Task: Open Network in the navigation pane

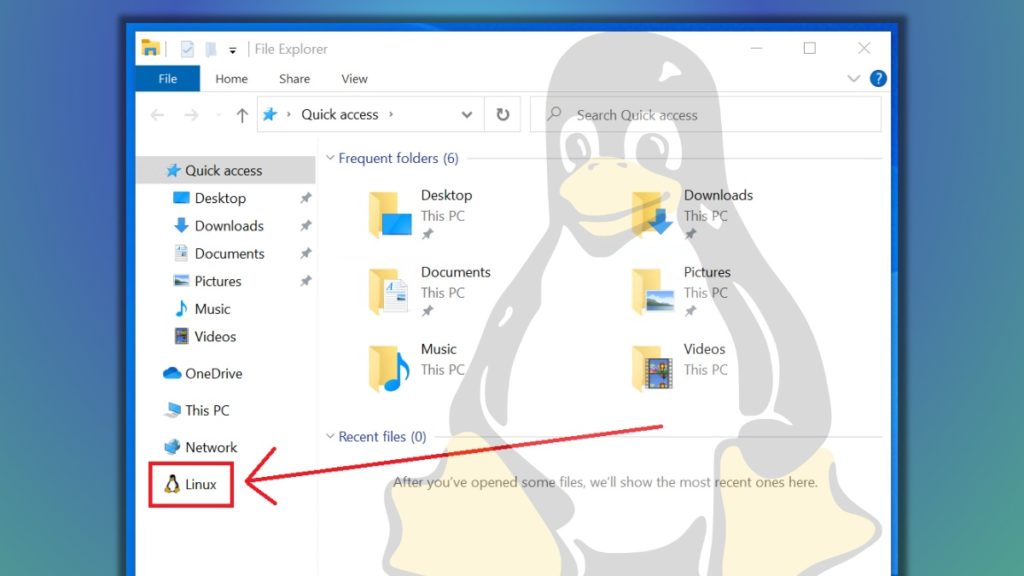Action: tap(211, 447)
